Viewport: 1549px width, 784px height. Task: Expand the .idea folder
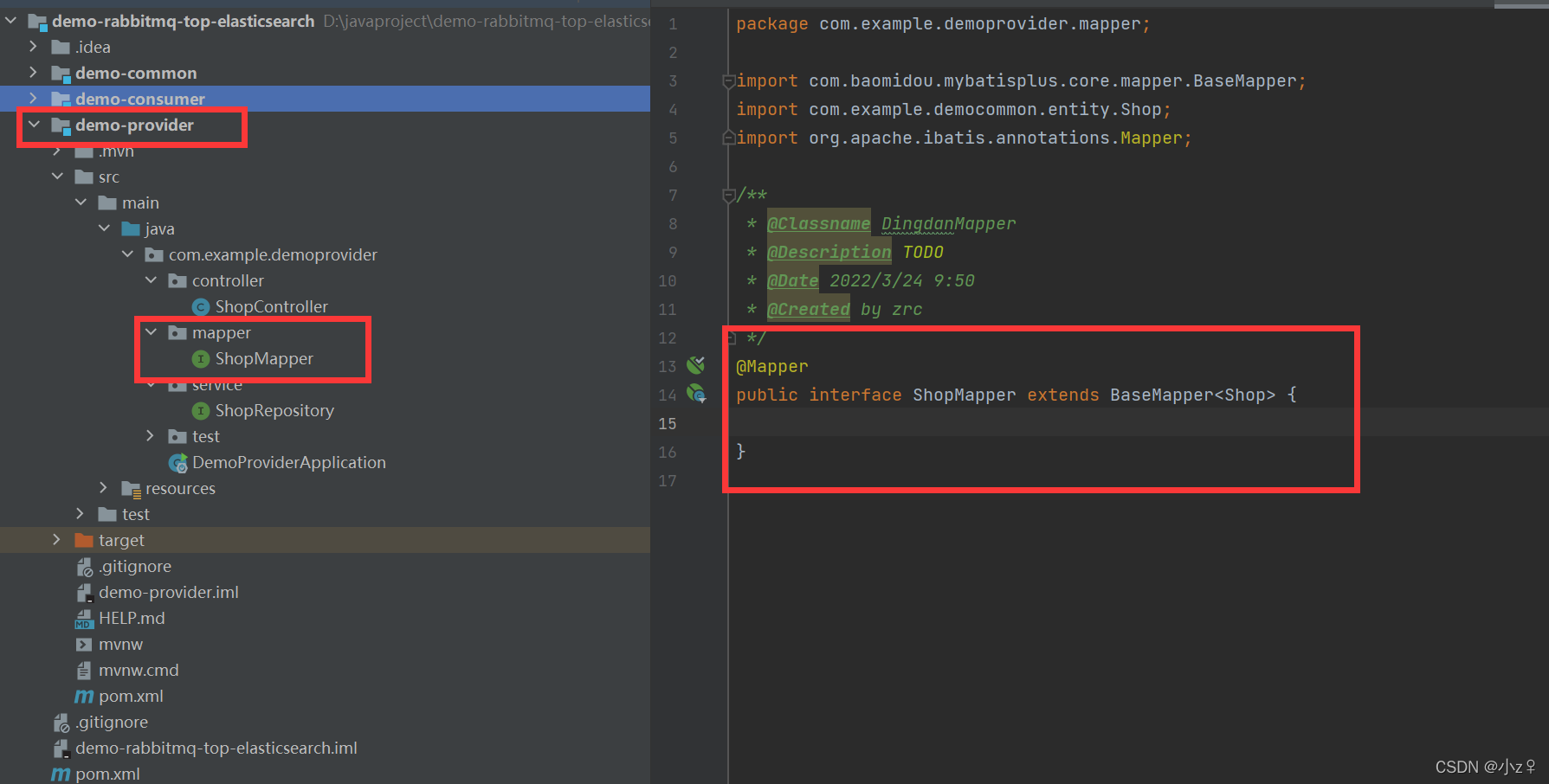pos(34,47)
